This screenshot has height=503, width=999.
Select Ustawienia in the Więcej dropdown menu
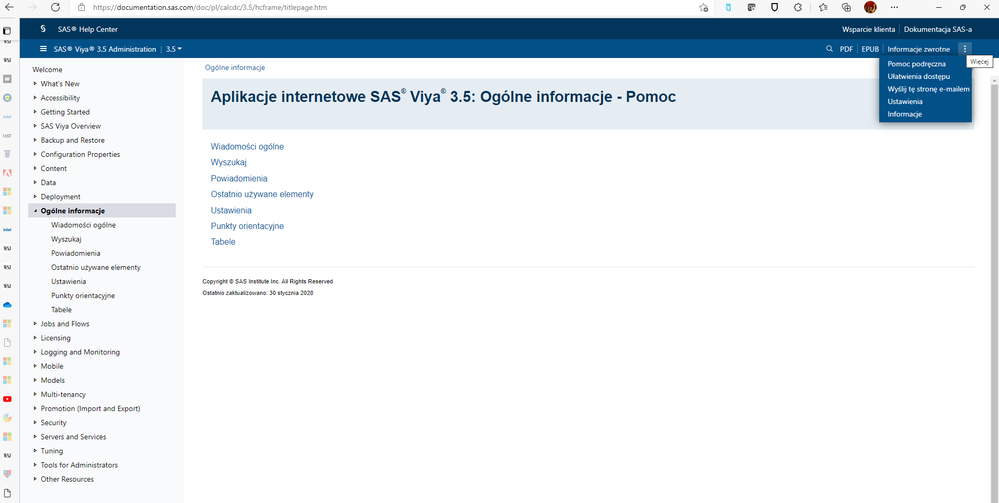tap(905, 101)
